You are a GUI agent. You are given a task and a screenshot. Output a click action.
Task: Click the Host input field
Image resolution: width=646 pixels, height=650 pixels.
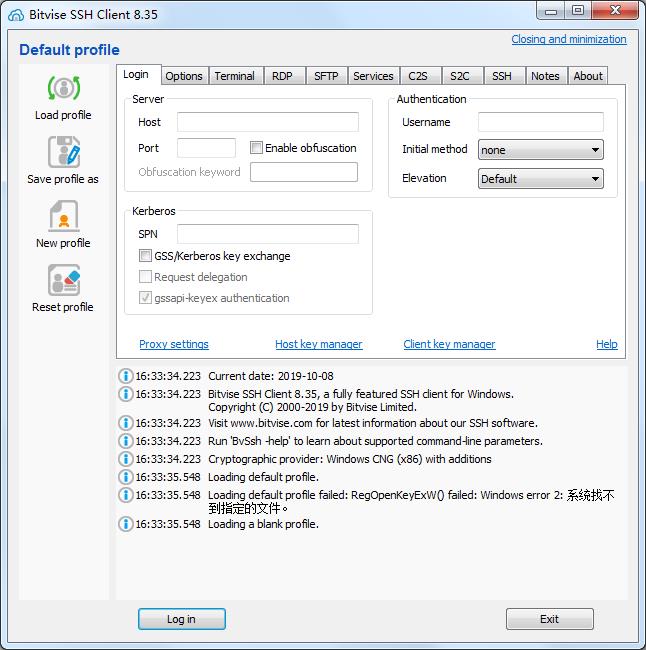(x=267, y=122)
